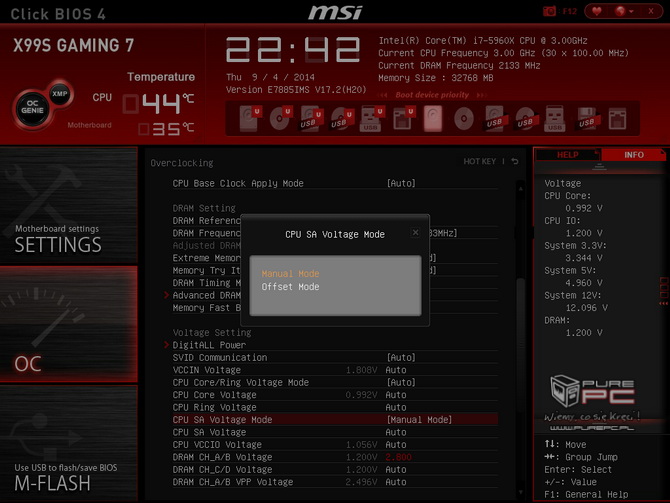Select the DRAM CH_C/D Voltage row
The height and width of the screenshot is (503, 670).
(335, 469)
